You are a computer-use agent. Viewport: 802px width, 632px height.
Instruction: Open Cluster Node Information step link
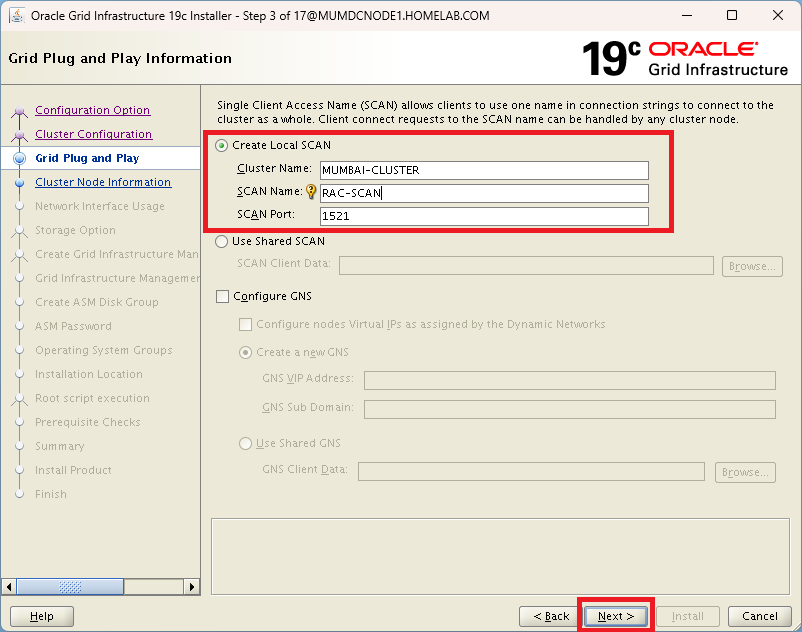pos(103,182)
